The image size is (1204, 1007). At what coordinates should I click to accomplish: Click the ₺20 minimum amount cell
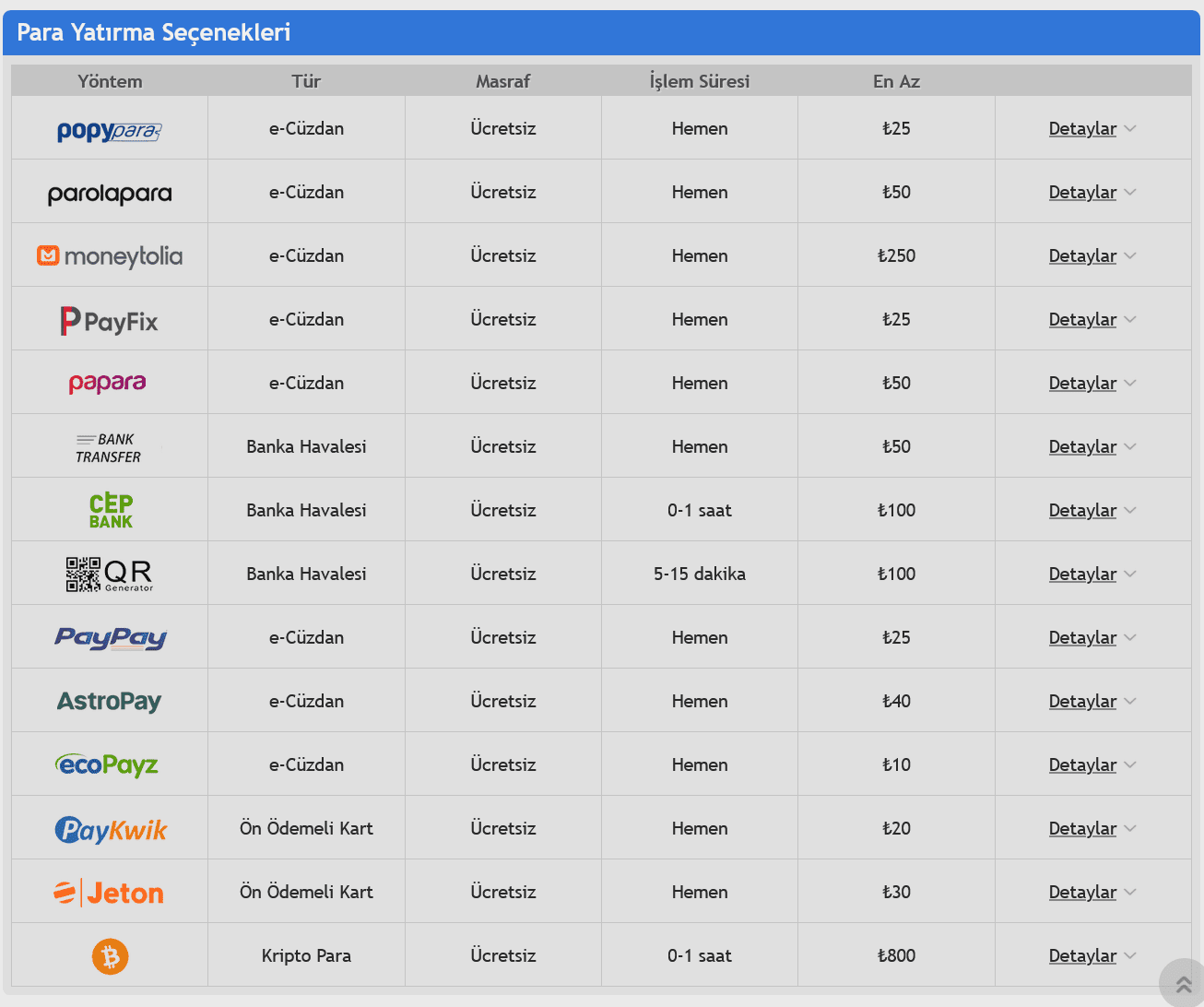click(896, 829)
